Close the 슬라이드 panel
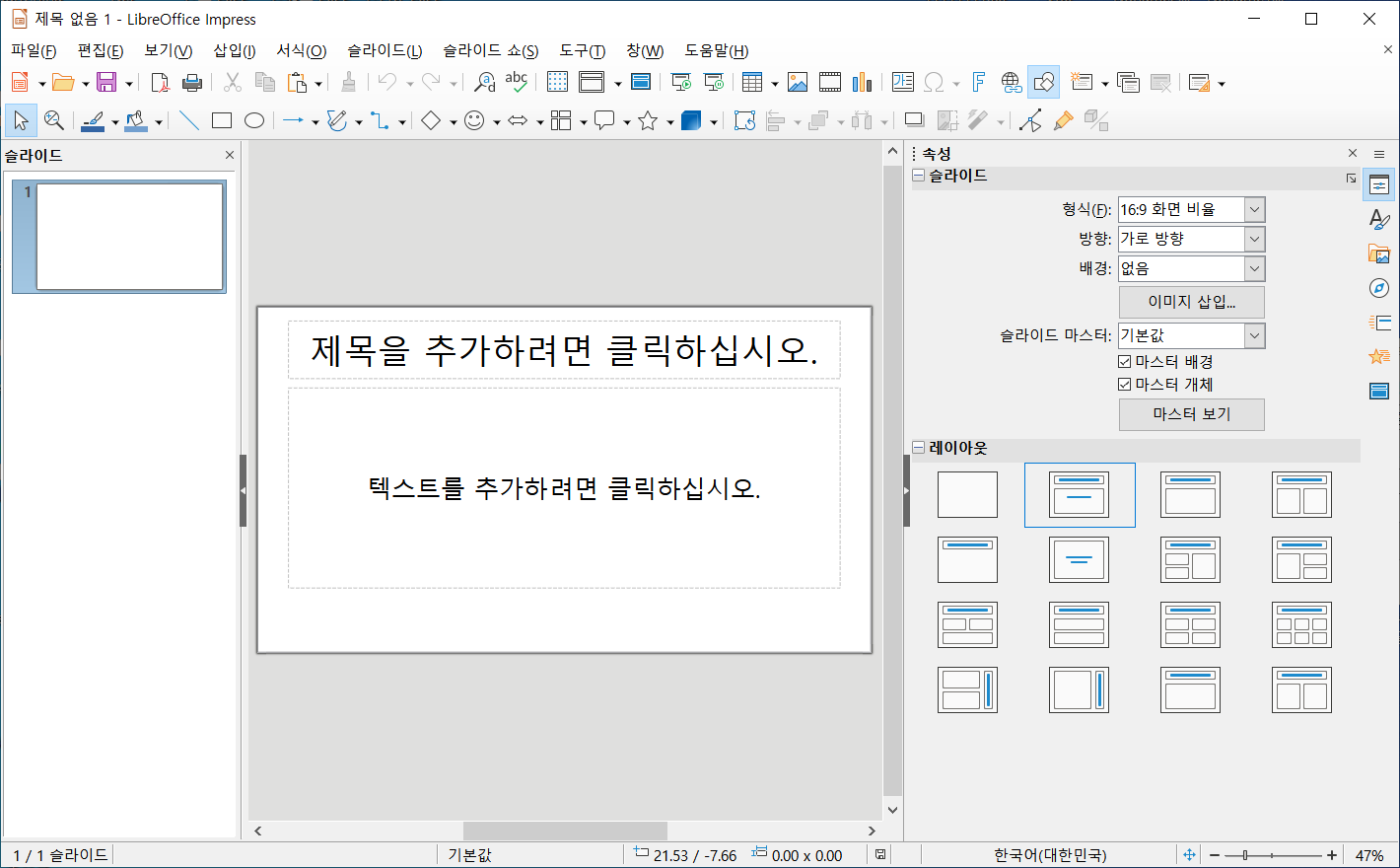 (x=230, y=155)
